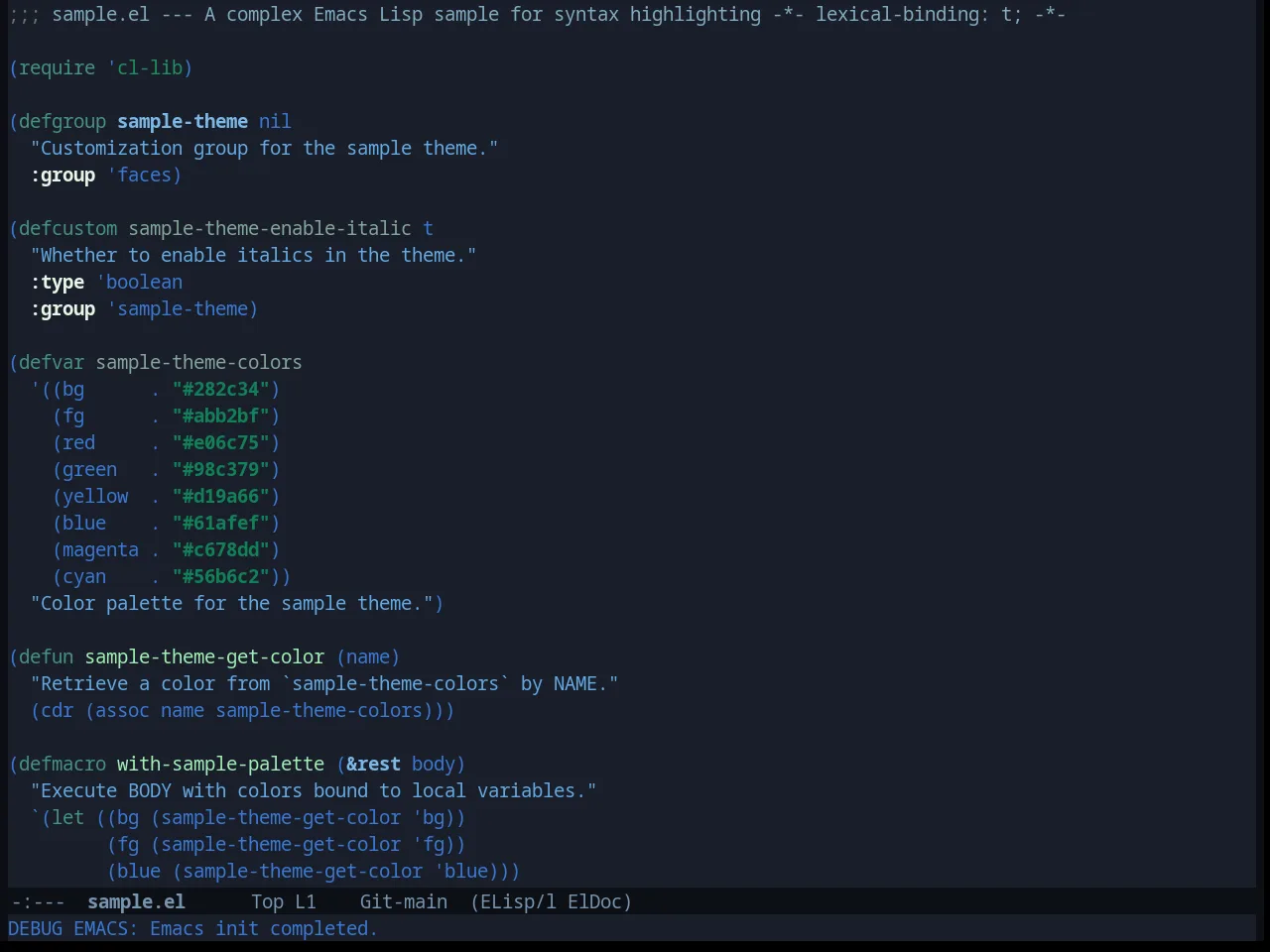Screen dimensions: 1270x952
Task: Click the color string "#98c379"
Action: [x=221, y=469]
